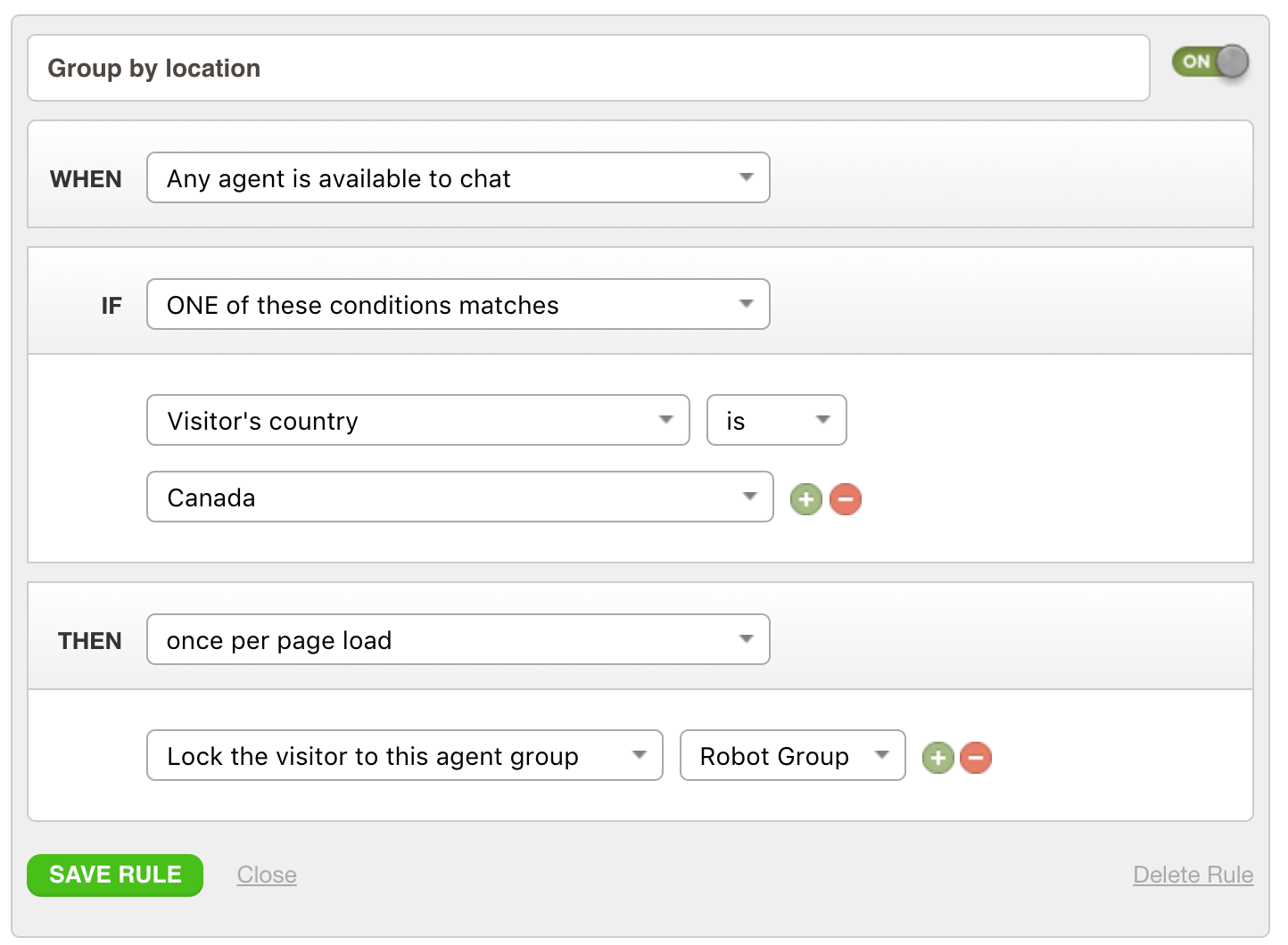Toggle the rule ON switch off
The image size is (1288, 945).
pos(1210,62)
